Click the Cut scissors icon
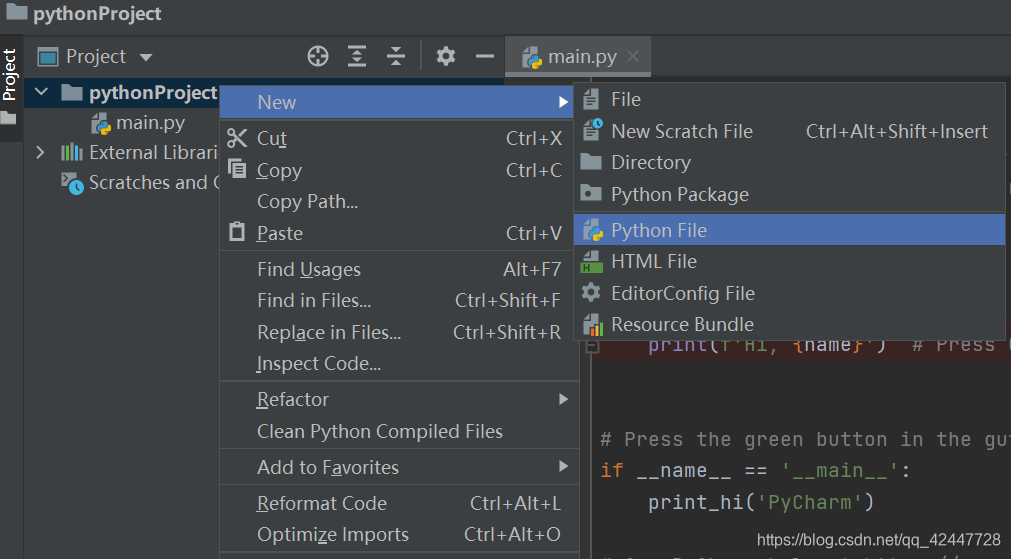The height and width of the screenshot is (559, 1011). pyautogui.click(x=237, y=138)
